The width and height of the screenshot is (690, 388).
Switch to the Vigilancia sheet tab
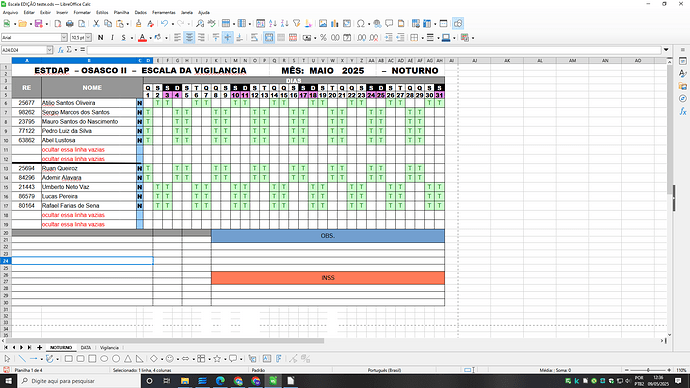click(x=109, y=348)
